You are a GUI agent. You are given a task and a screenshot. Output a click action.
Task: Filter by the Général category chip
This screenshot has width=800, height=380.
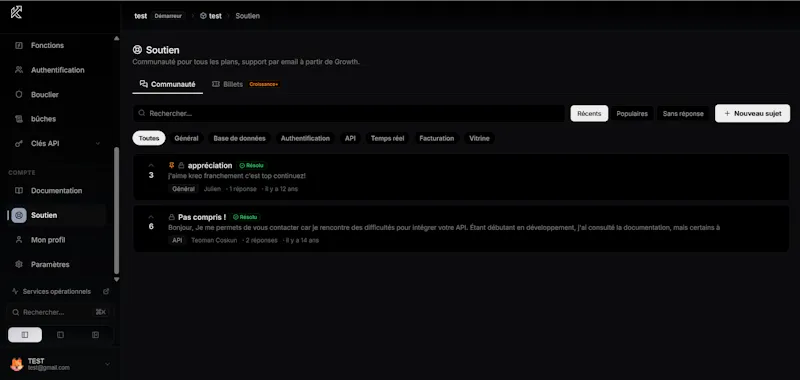[186, 138]
